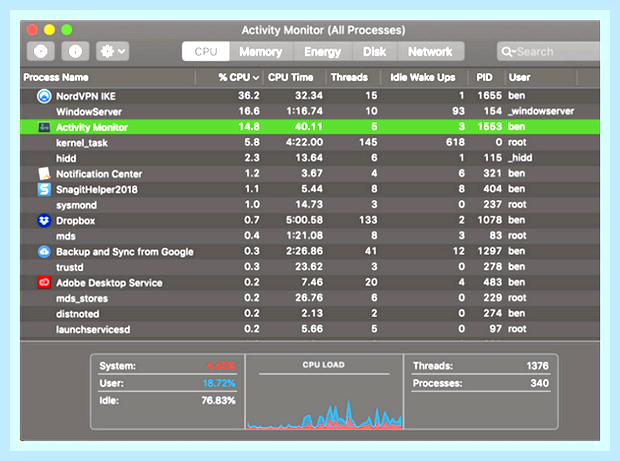Switch to the CPU tab
Viewport: 620px width, 461px height.
(206, 51)
